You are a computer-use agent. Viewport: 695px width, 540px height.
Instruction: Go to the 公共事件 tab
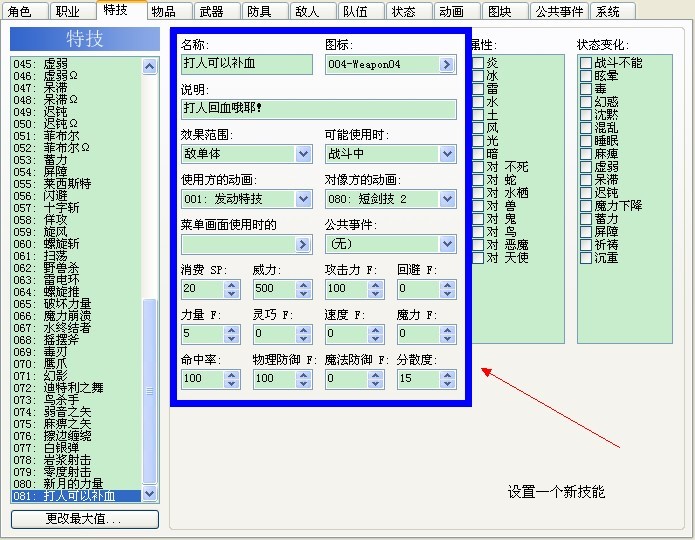[x=559, y=11]
